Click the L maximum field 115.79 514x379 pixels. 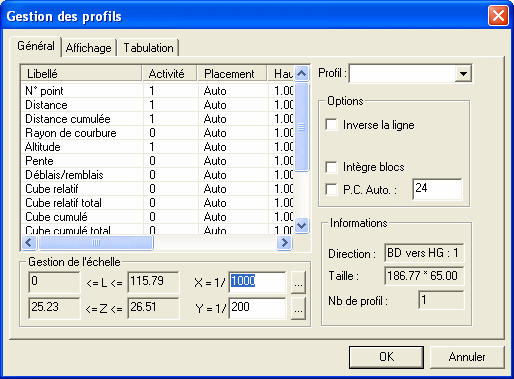pyautogui.click(x=153, y=282)
